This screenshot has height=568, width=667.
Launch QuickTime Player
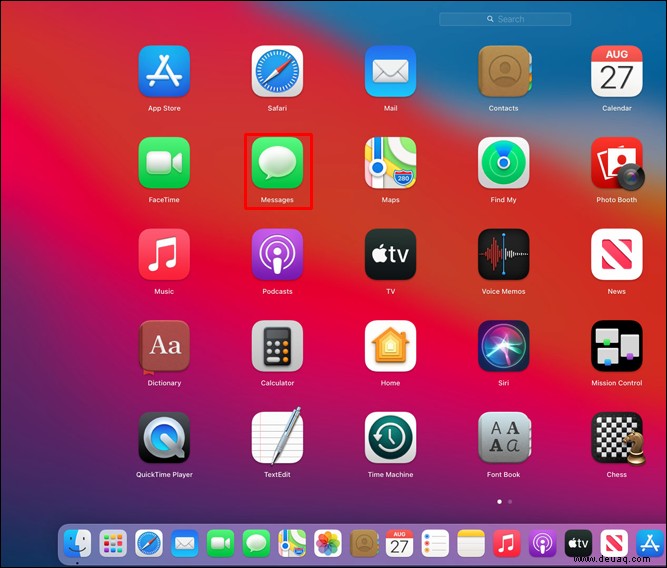point(164,438)
